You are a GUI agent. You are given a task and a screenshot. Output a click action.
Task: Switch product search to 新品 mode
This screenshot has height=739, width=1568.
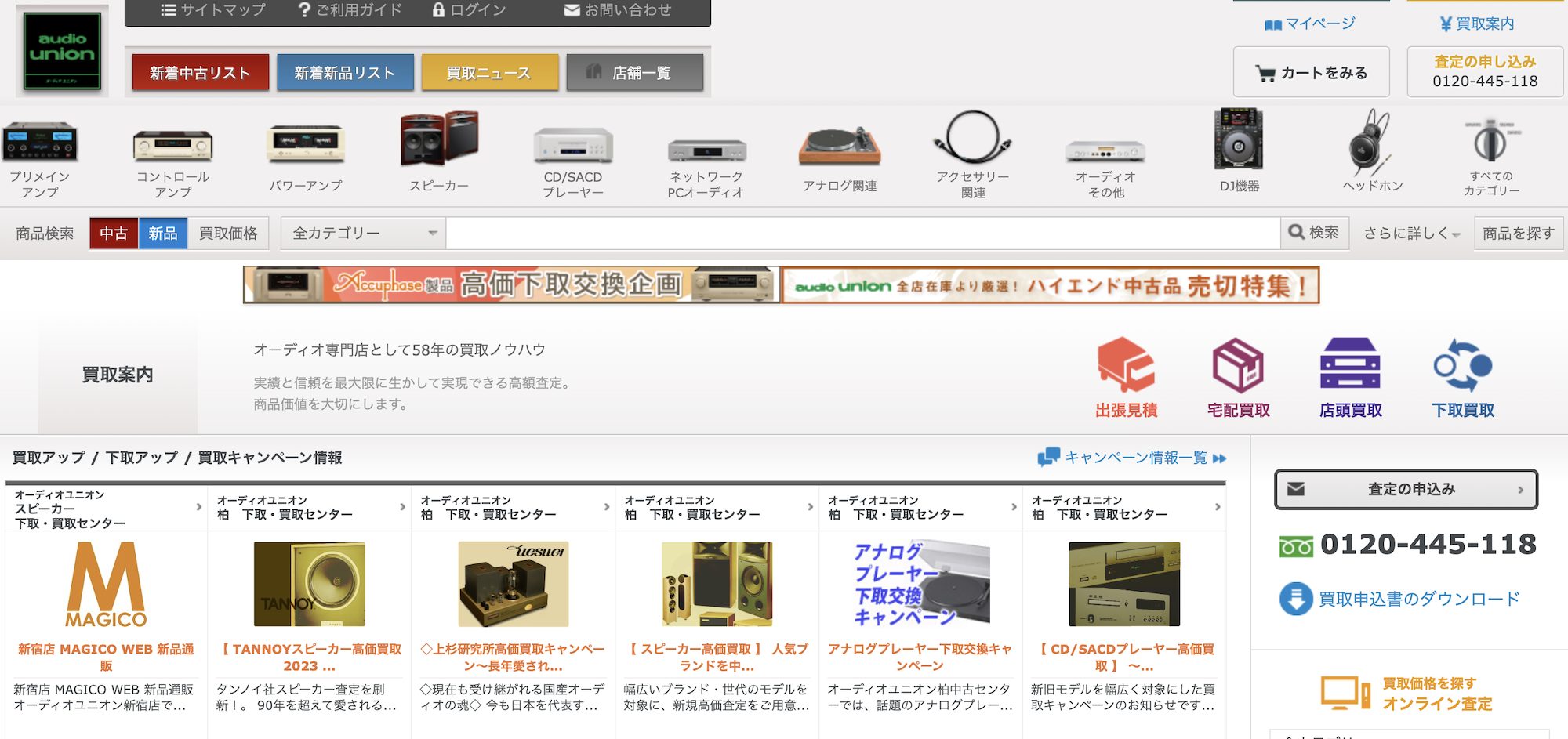(x=162, y=233)
